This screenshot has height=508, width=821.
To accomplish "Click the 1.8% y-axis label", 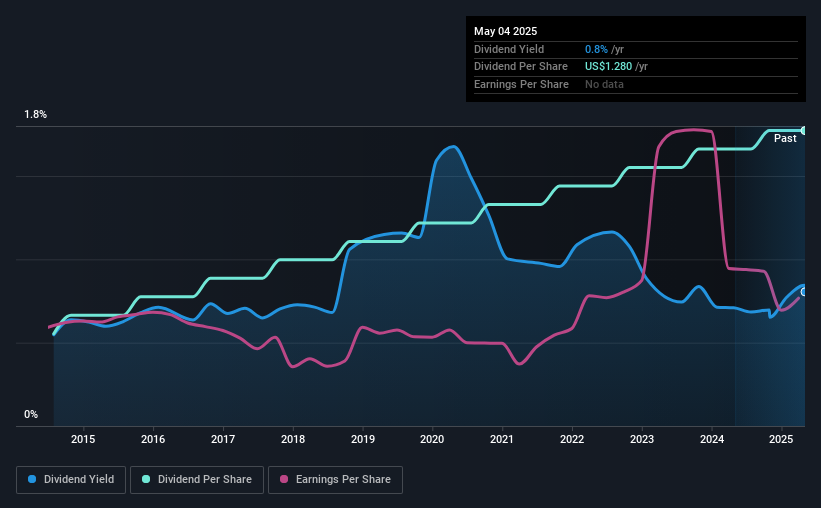I will [x=36, y=114].
